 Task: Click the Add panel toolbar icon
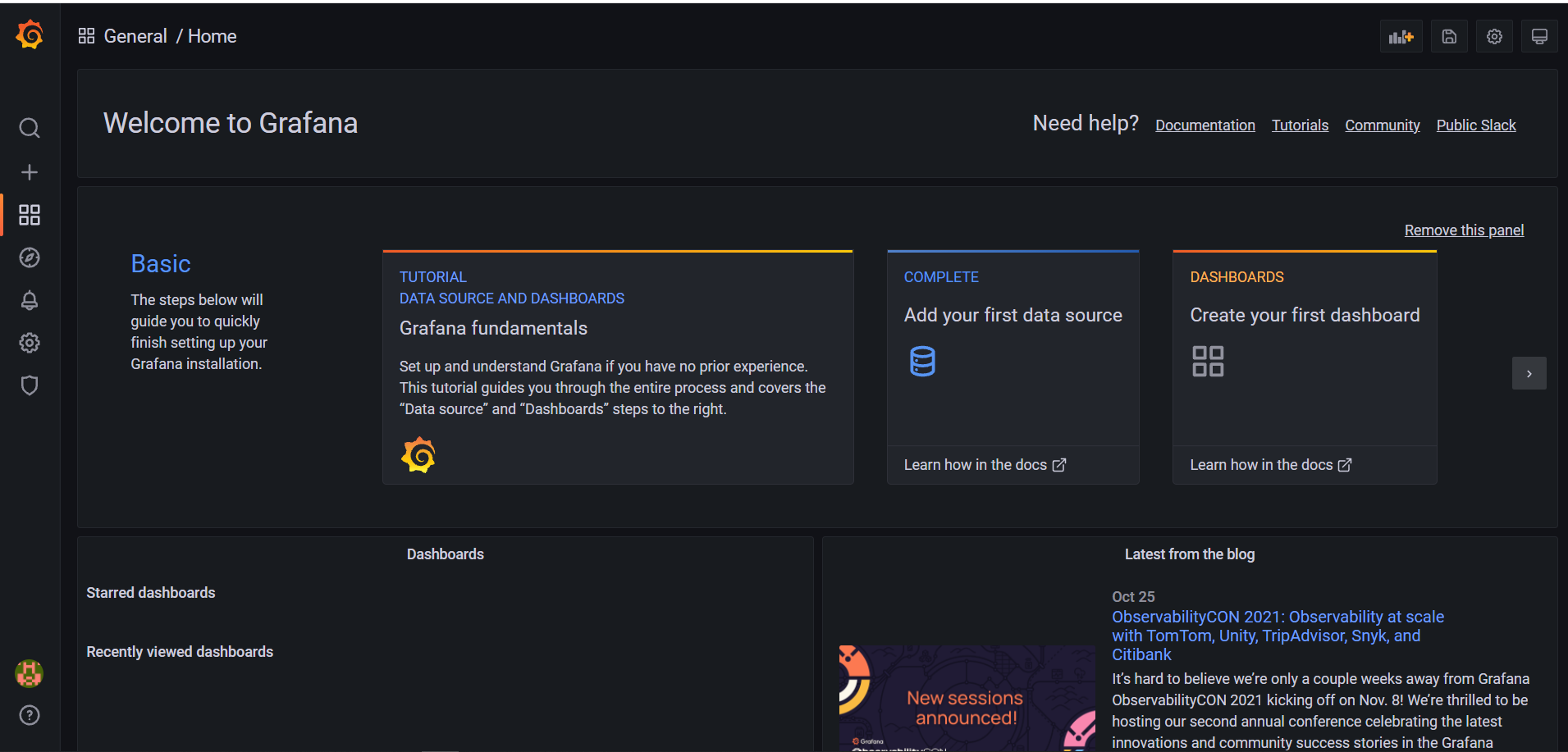click(1401, 37)
